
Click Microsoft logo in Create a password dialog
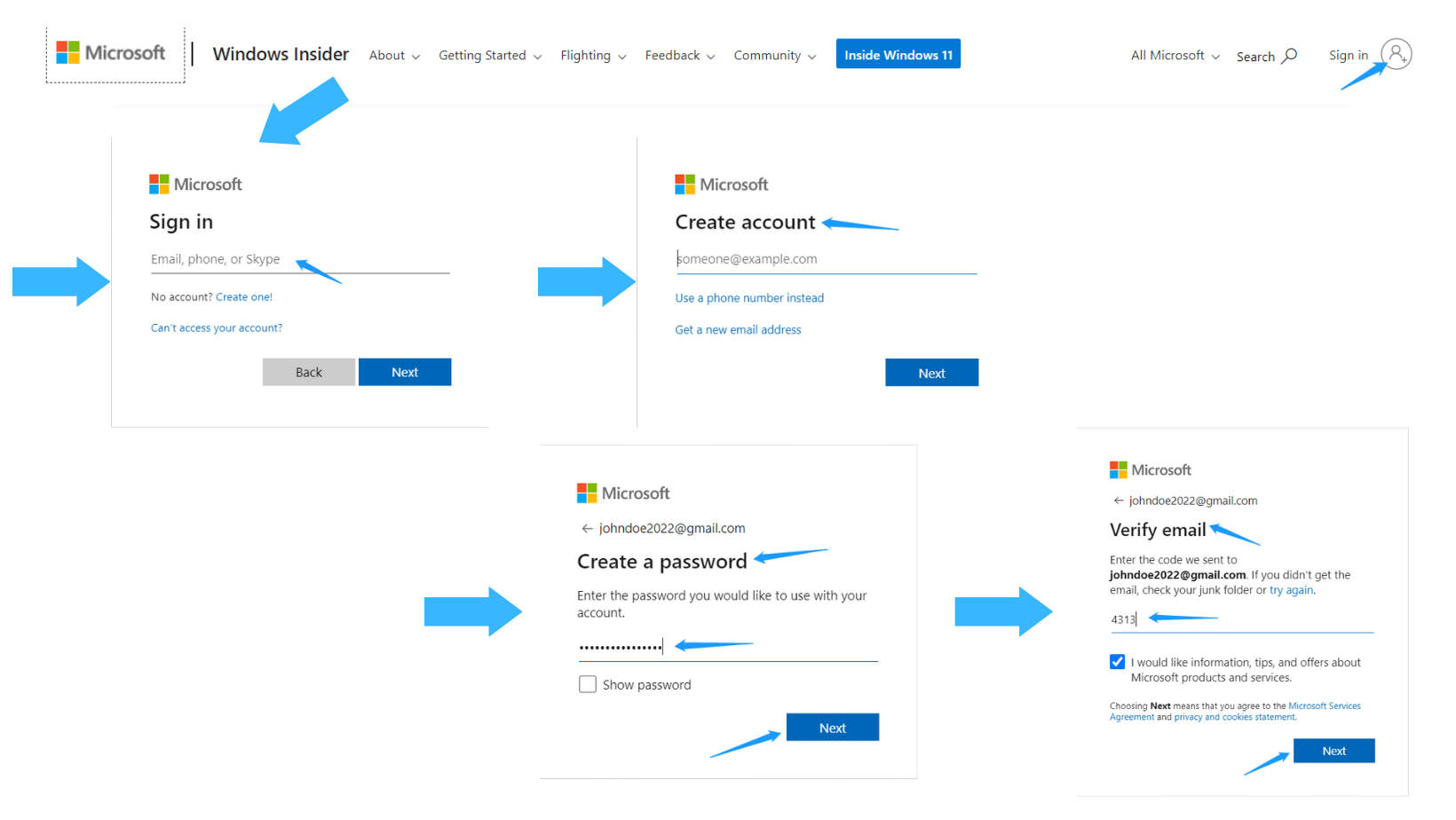click(623, 493)
